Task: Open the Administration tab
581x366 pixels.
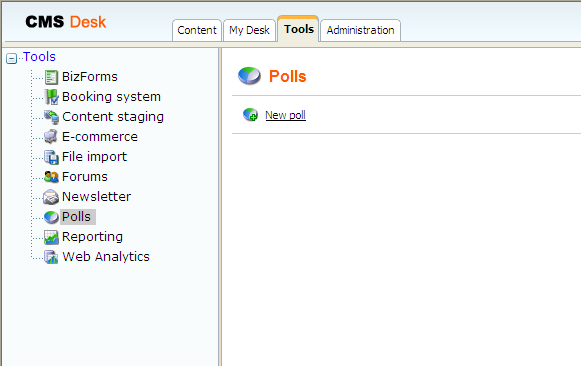Action: [x=360, y=30]
